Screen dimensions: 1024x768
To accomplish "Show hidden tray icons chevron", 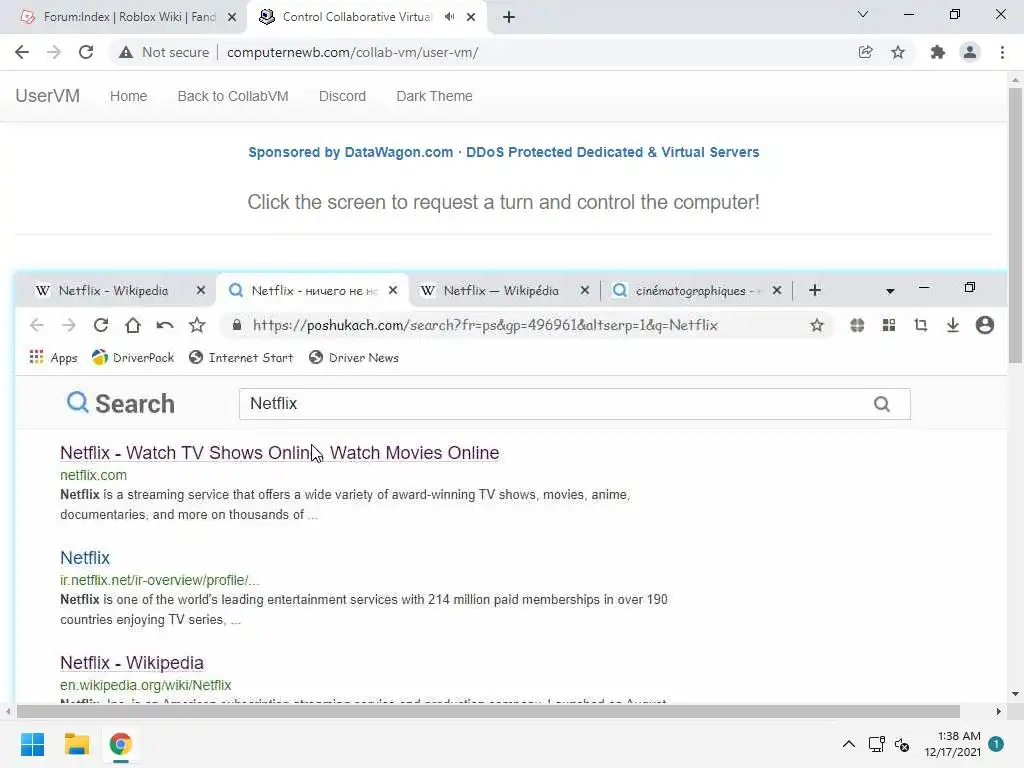I will (848, 744).
